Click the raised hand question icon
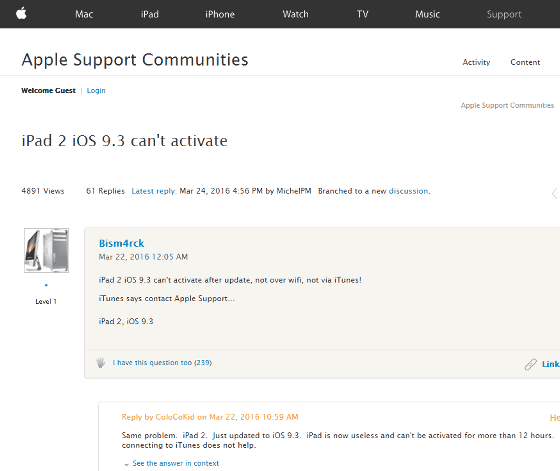This screenshot has width=560, height=471. (101, 363)
